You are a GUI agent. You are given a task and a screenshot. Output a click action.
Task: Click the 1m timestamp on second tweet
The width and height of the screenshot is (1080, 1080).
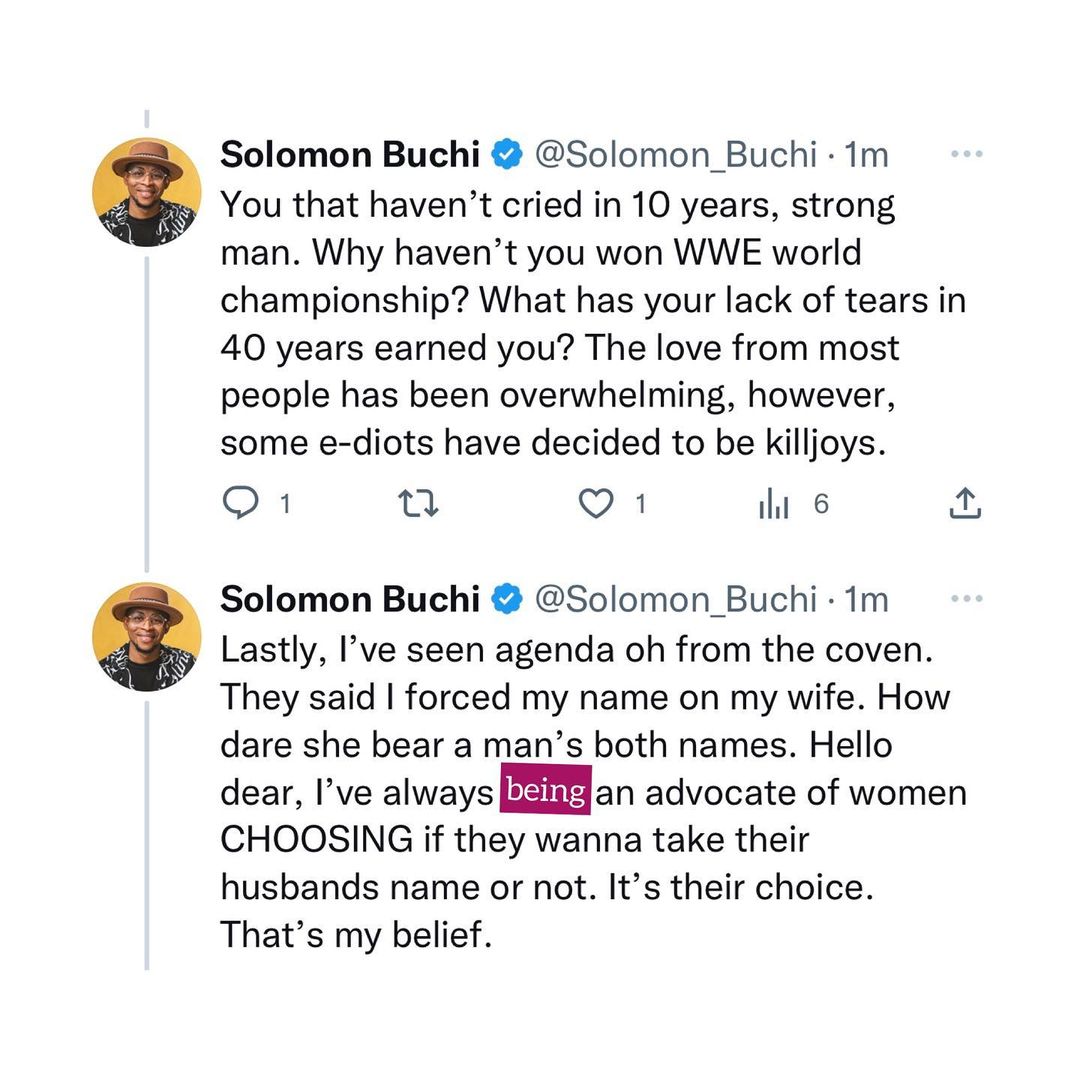[866, 599]
